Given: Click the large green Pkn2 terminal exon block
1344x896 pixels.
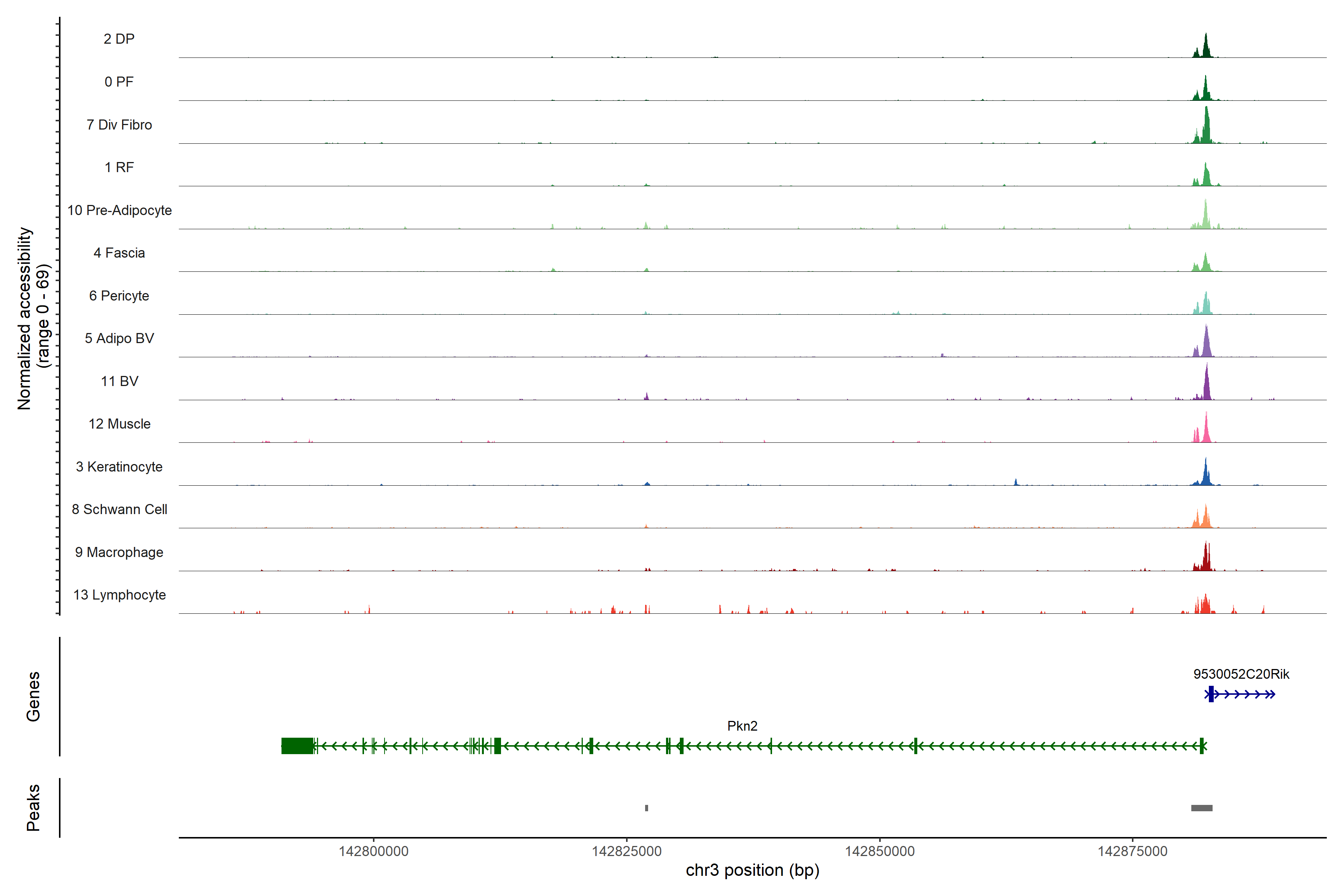Looking at the screenshot, I should point(297,746).
